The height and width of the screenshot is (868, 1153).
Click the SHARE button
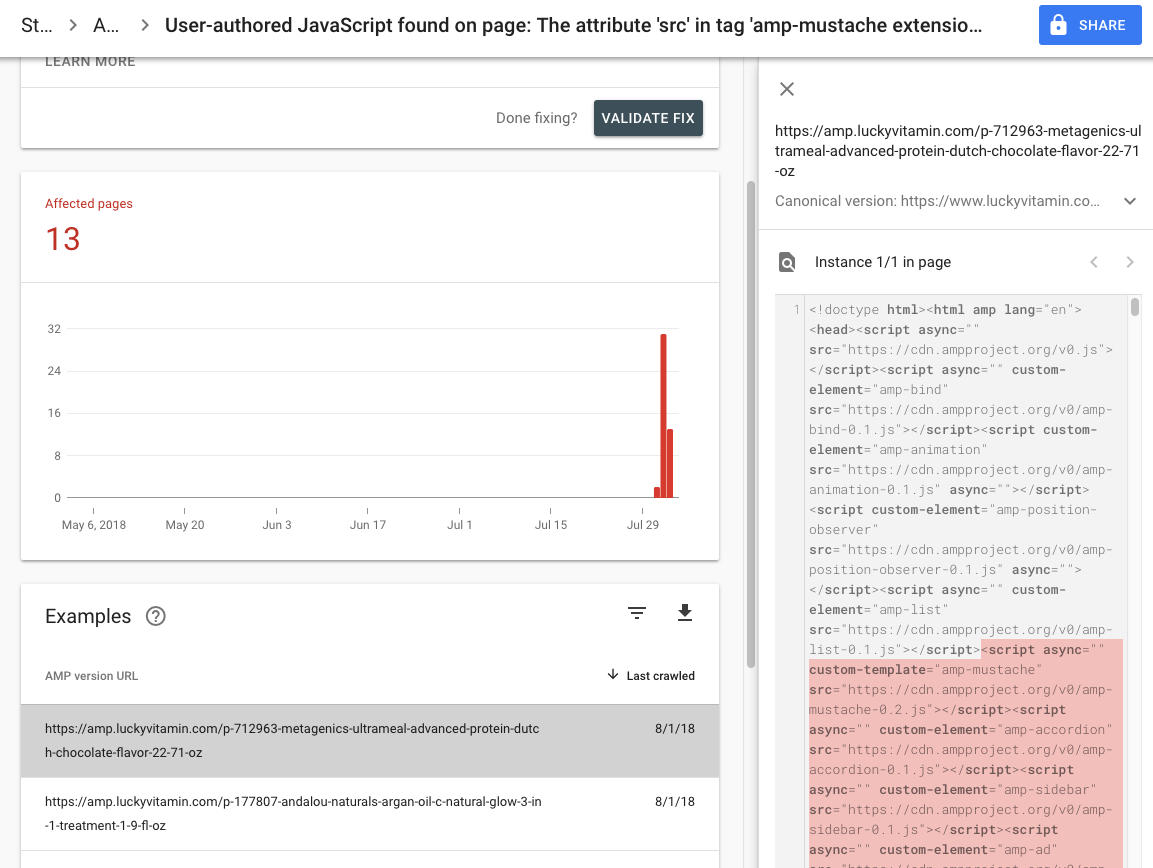click(1089, 25)
